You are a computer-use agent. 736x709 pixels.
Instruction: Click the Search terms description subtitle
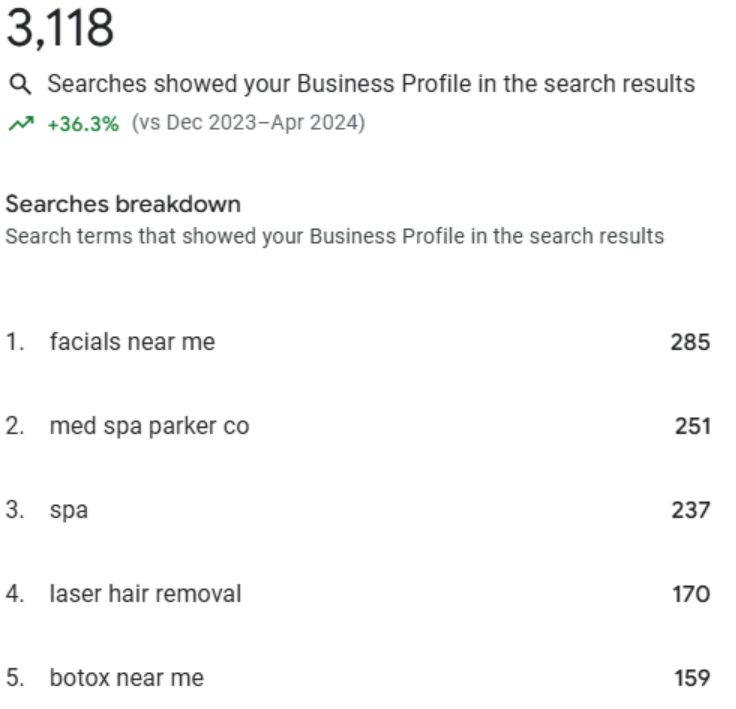pos(335,236)
